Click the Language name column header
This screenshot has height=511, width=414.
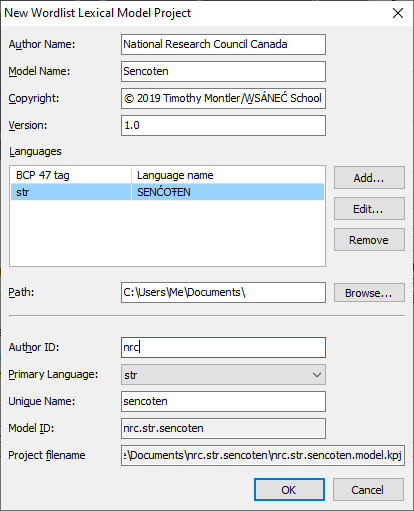(x=228, y=175)
